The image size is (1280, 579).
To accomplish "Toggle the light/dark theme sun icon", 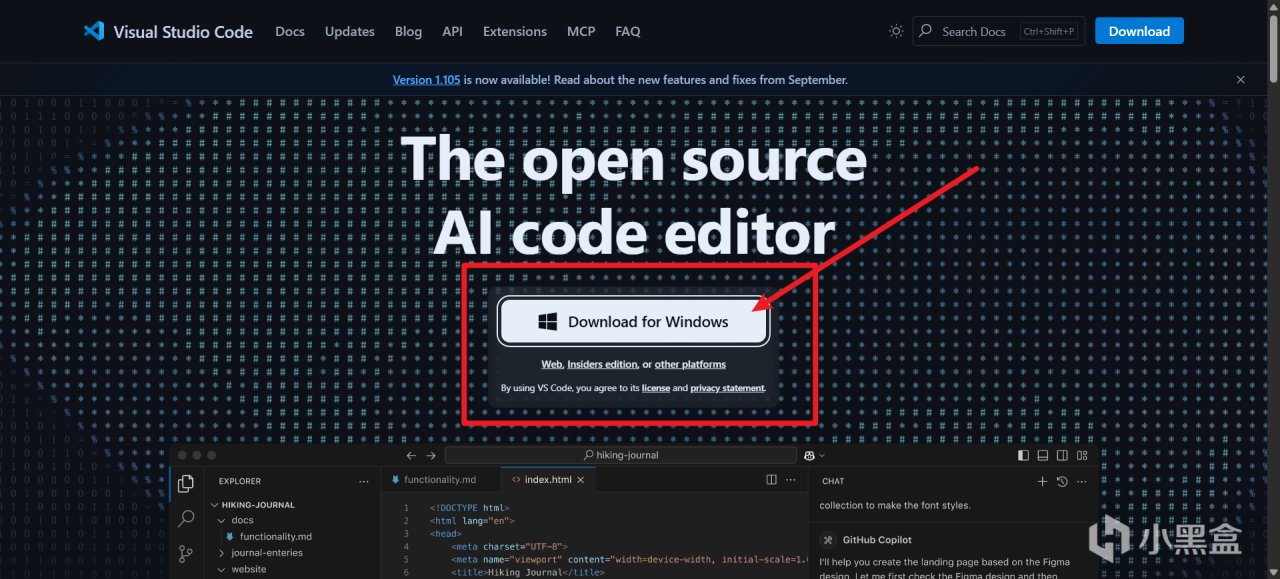I will pos(896,31).
